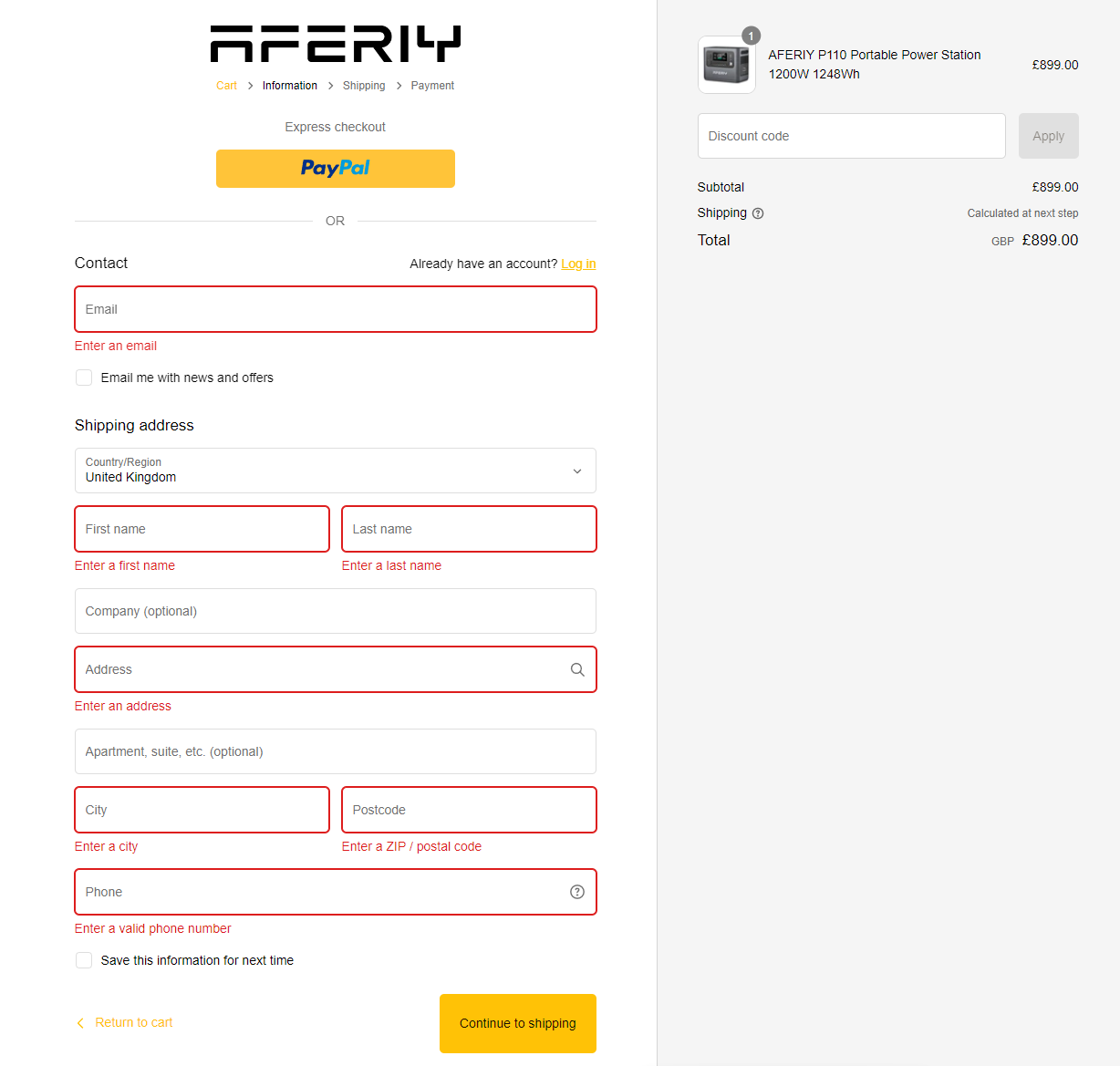Focus the Discount code field
Screen dimensions: 1120x1066
click(851, 136)
